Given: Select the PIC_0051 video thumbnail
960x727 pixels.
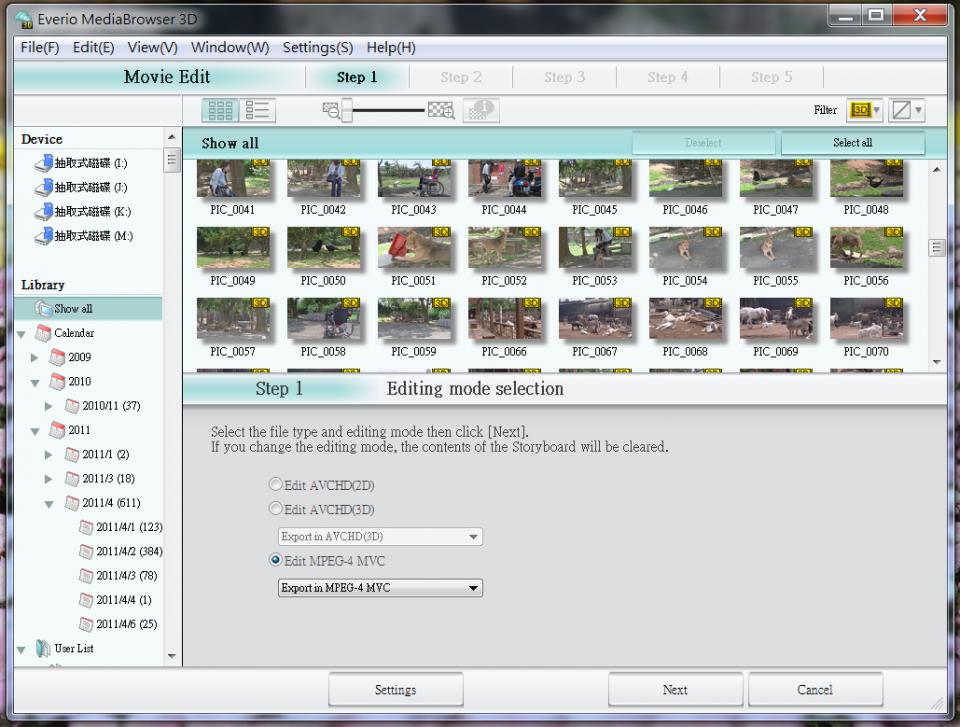Looking at the screenshot, I should (413, 248).
